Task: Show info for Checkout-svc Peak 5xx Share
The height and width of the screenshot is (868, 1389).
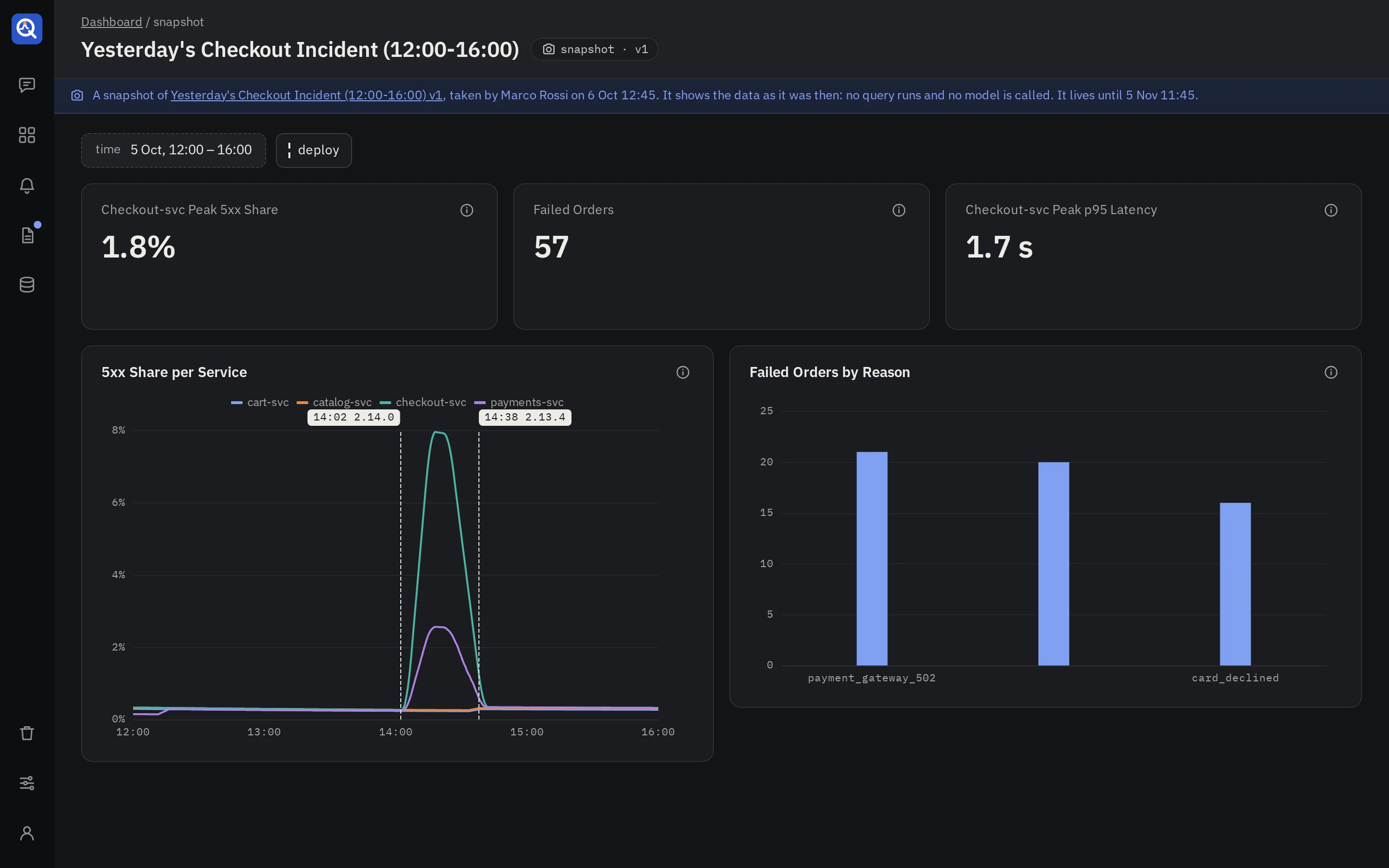Action: click(467, 210)
